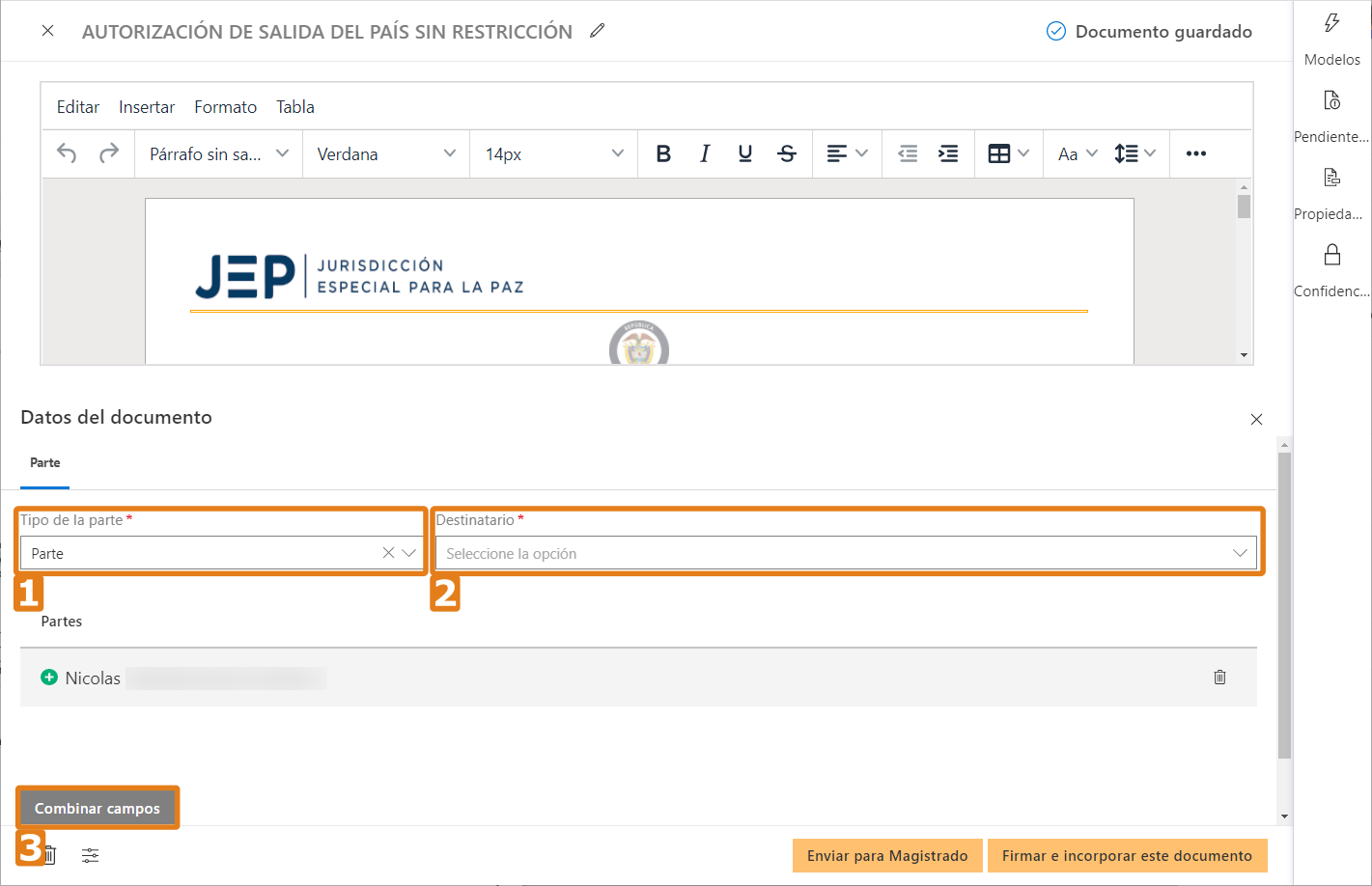Click the bottom trash delete icon

pyautogui.click(x=50, y=856)
